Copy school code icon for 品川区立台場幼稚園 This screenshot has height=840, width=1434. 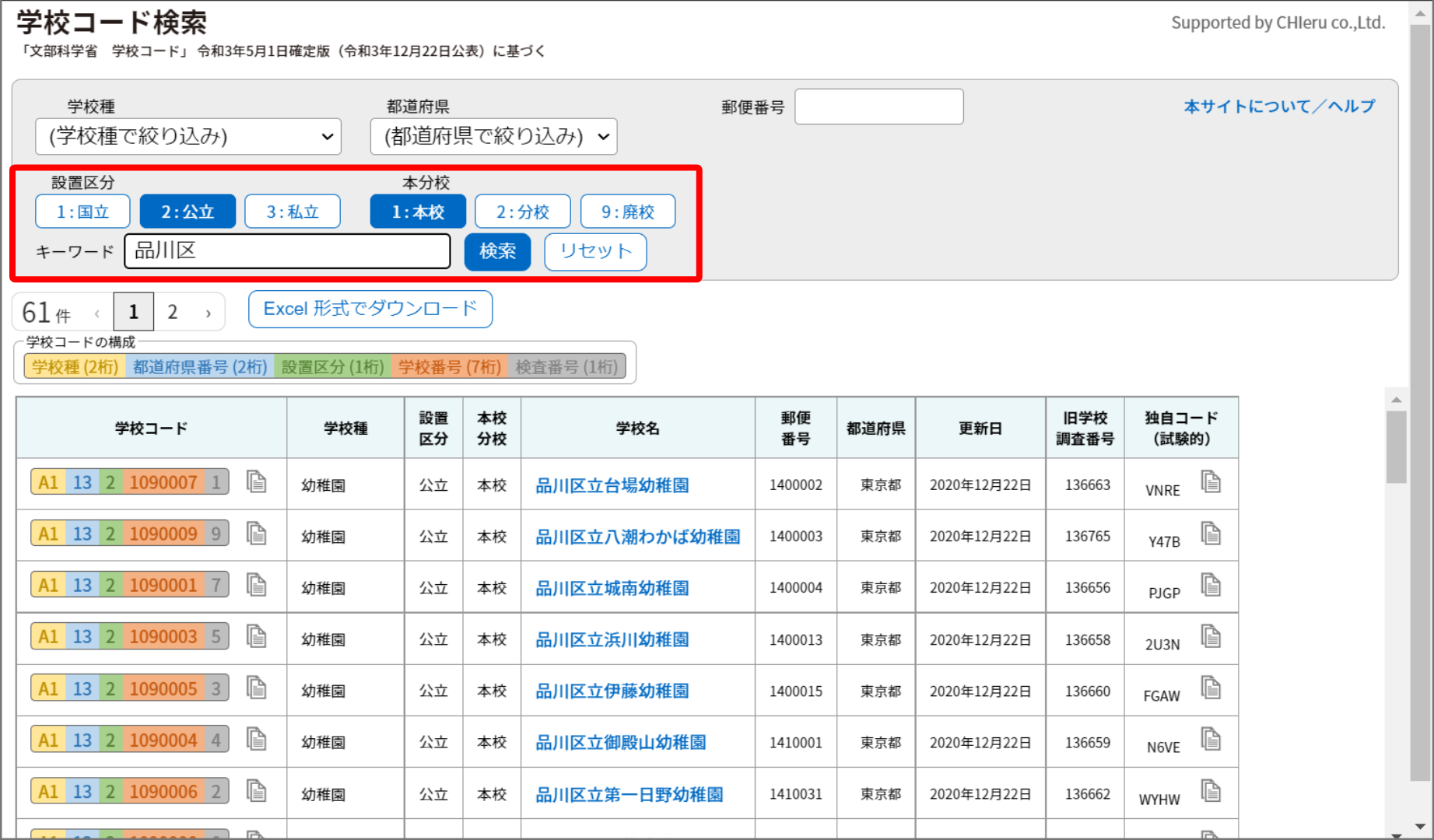(x=256, y=481)
